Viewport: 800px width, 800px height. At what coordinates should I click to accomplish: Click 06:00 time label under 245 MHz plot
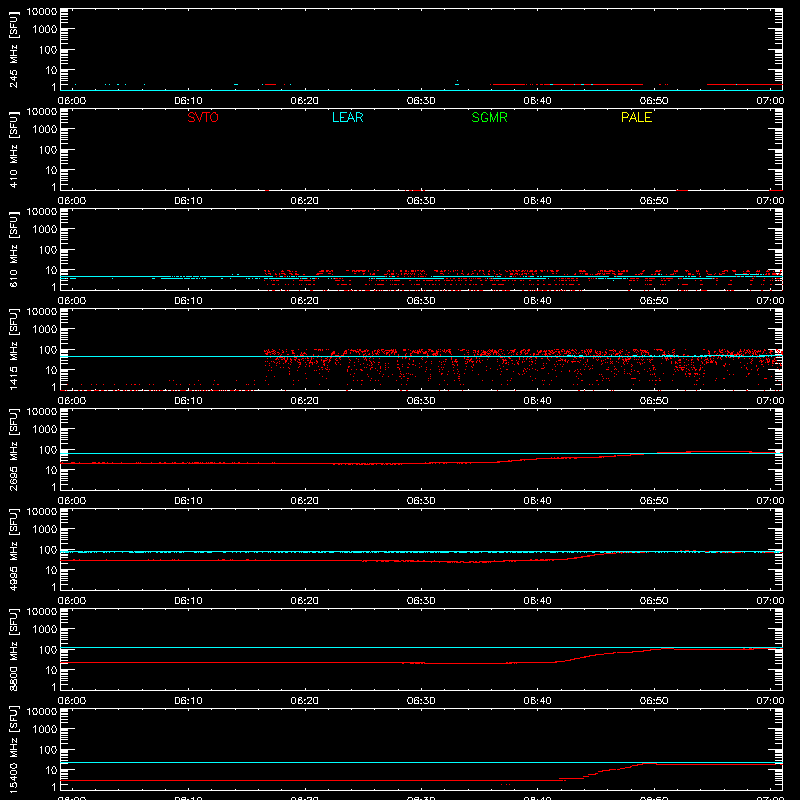(71, 101)
